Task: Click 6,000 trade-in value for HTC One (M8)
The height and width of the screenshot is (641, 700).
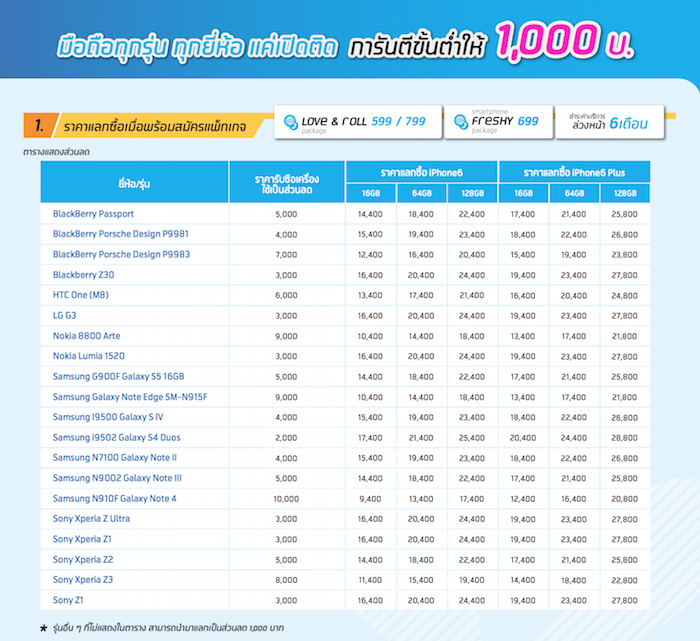Action: (286, 296)
